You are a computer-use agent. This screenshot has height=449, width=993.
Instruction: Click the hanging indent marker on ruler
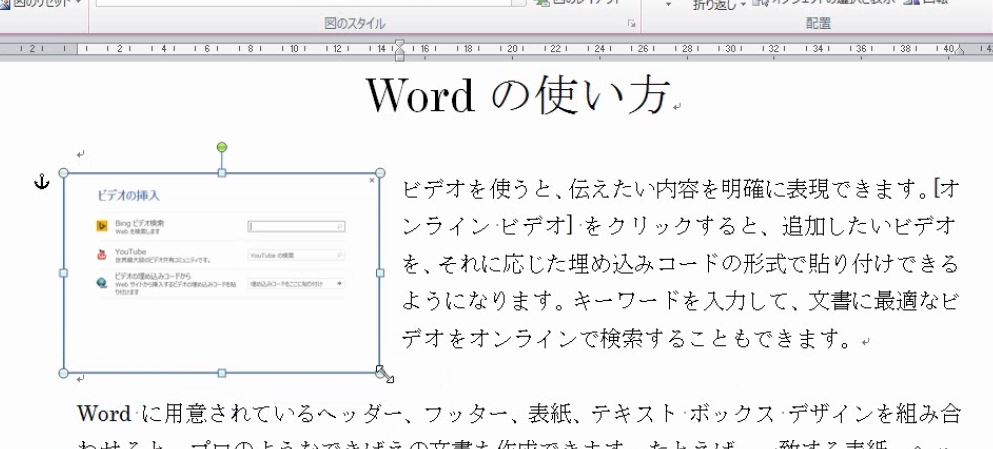(399, 51)
